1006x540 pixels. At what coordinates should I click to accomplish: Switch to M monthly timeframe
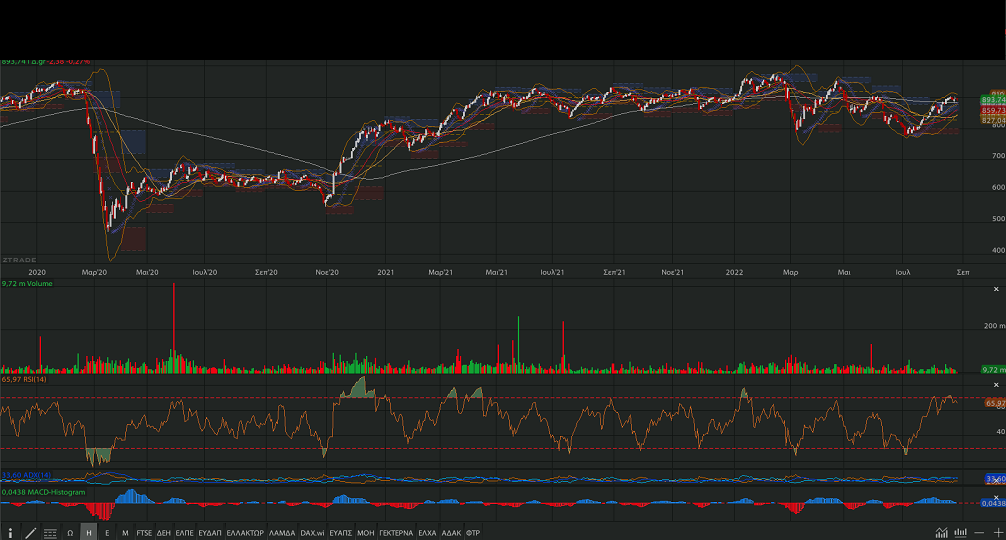[x=125, y=533]
